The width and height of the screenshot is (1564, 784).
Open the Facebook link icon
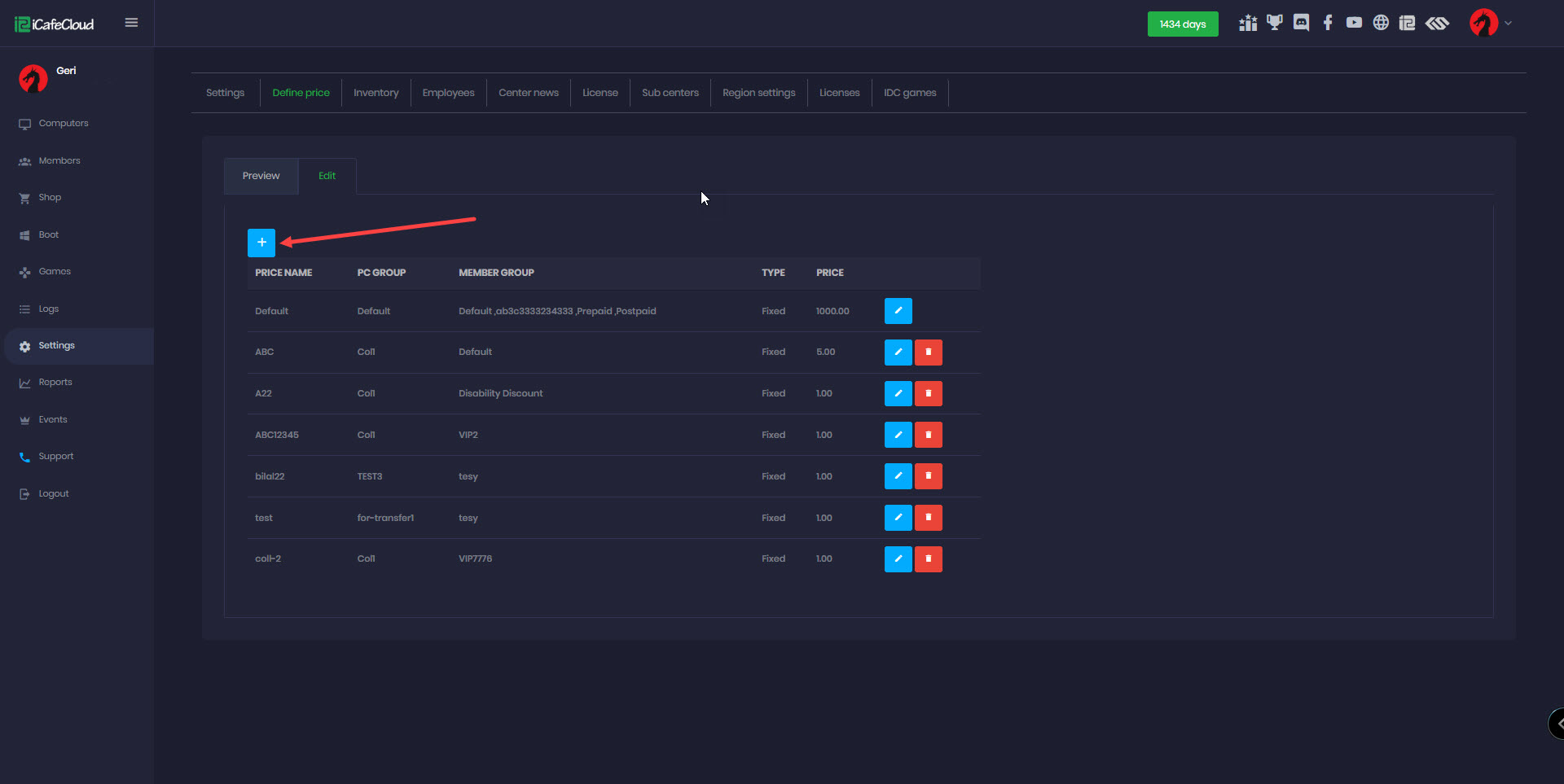tap(1328, 23)
